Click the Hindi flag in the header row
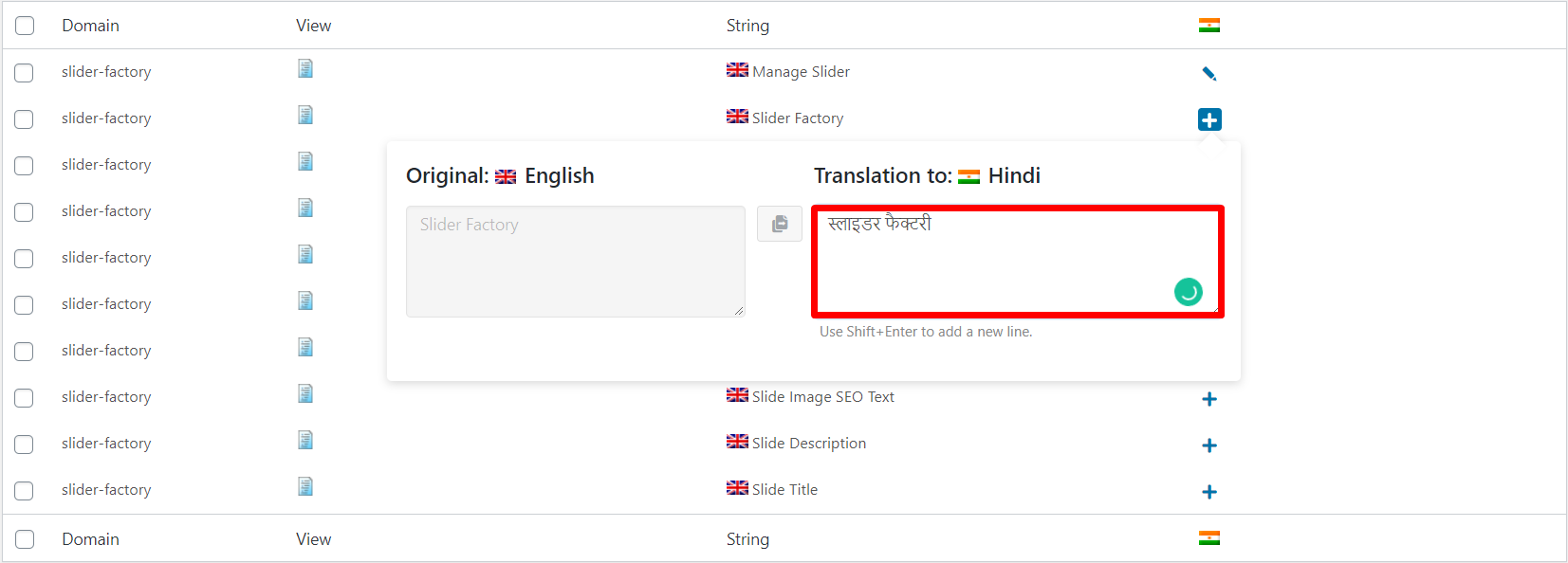Screen dimensions: 1568x563 pyautogui.click(x=1209, y=26)
